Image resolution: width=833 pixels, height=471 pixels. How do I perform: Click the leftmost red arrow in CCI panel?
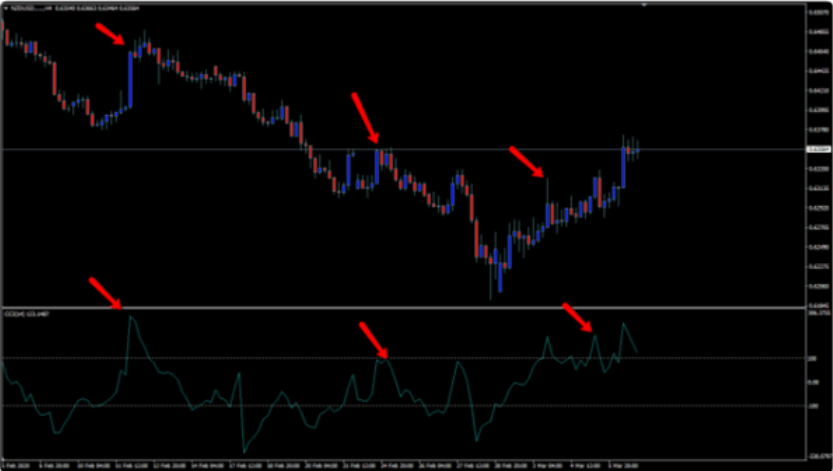tap(104, 293)
